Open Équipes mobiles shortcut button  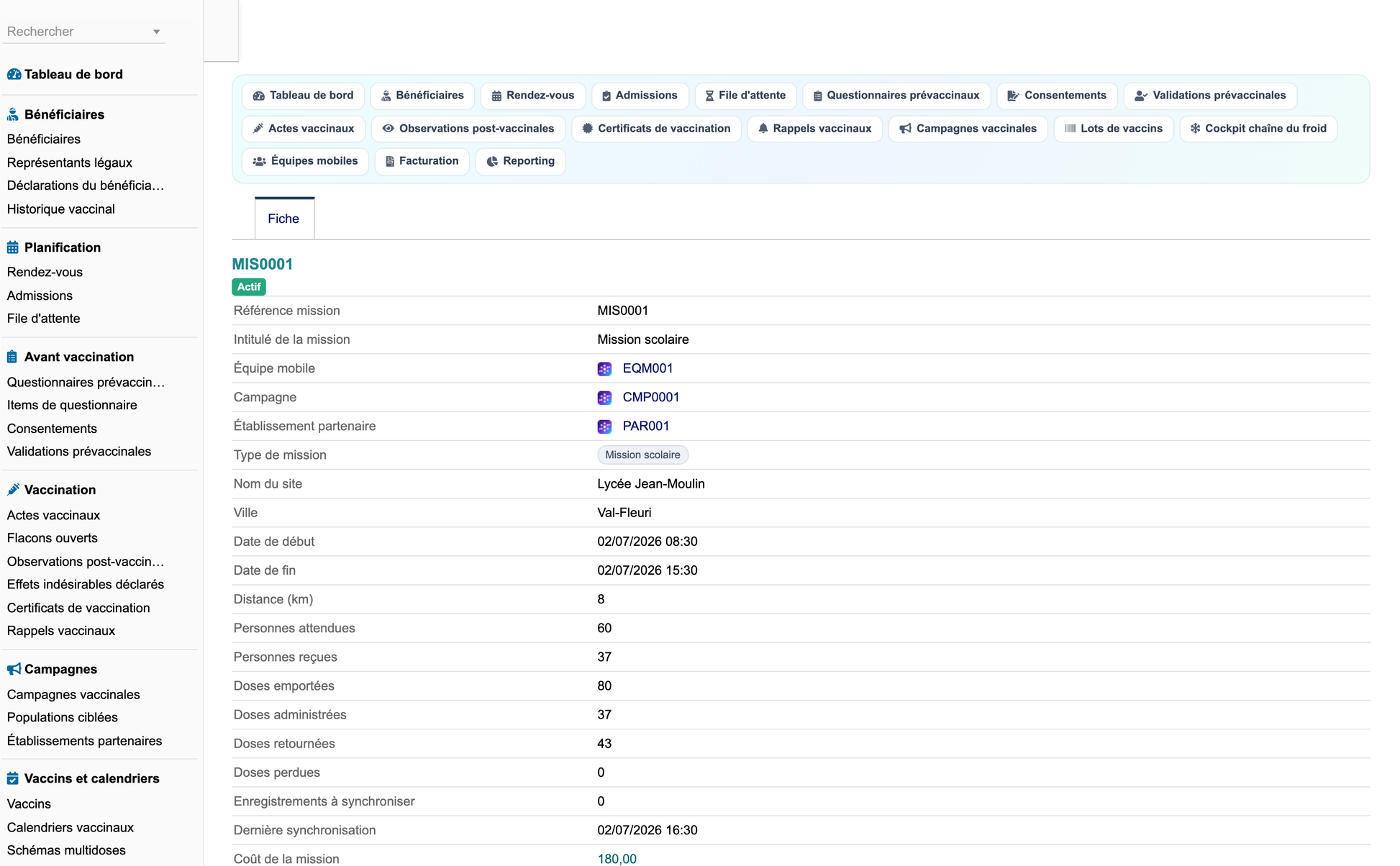[x=305, y=161]
